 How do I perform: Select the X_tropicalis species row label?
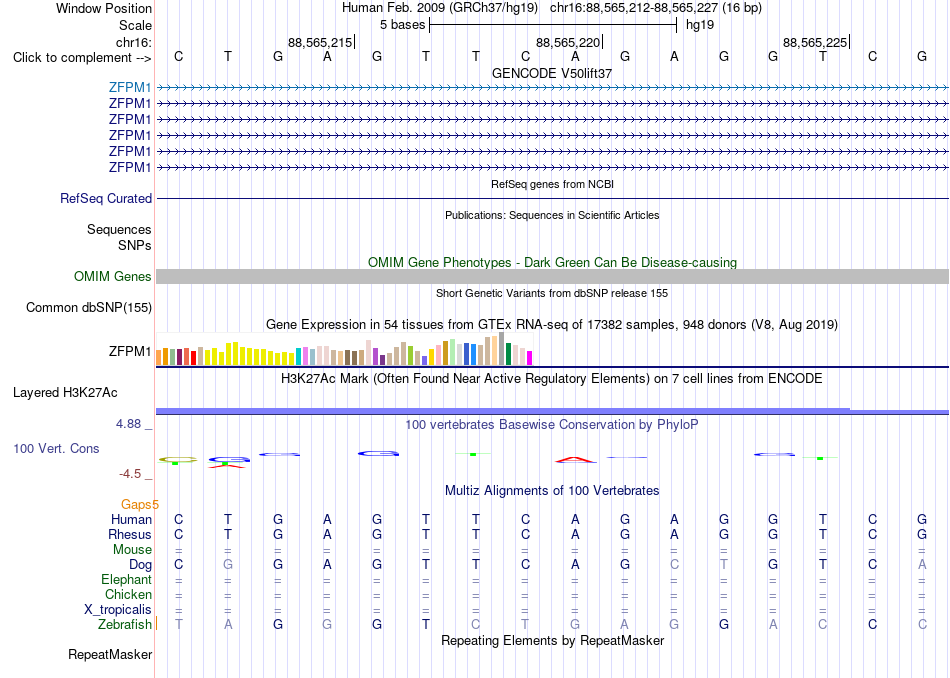point(118,610)
